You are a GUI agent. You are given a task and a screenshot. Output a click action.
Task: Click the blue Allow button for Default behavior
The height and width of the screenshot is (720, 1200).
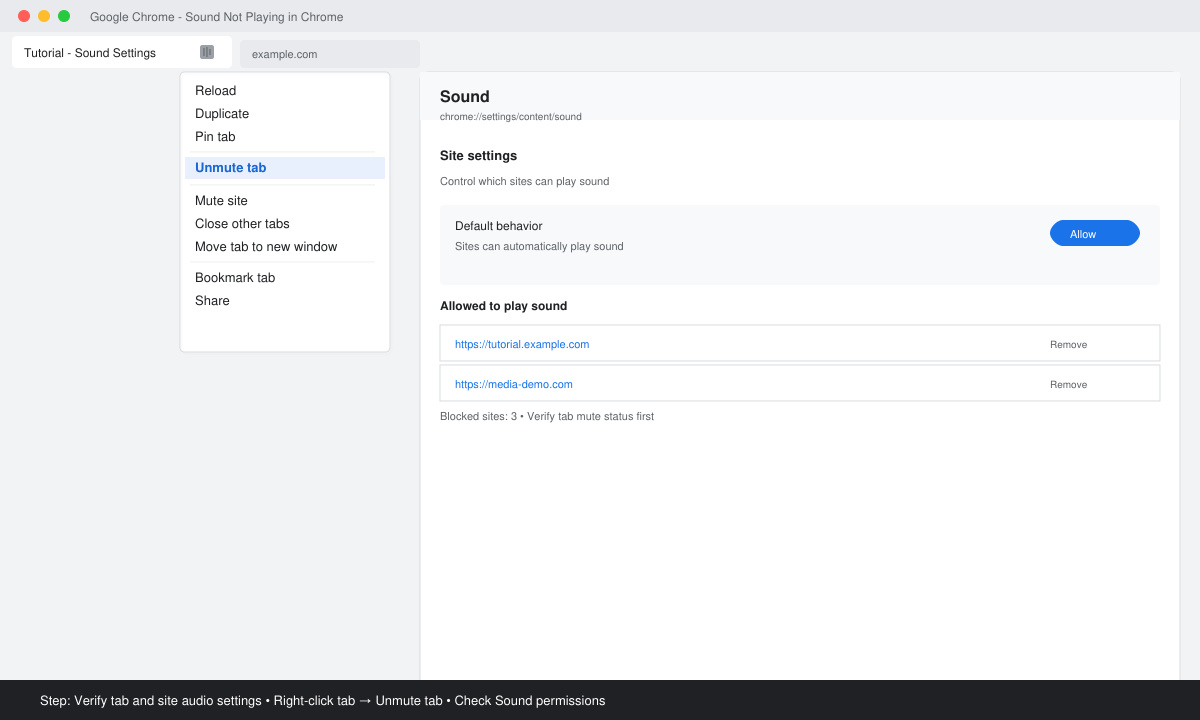pyautogui.click(x=1095, y=233)
